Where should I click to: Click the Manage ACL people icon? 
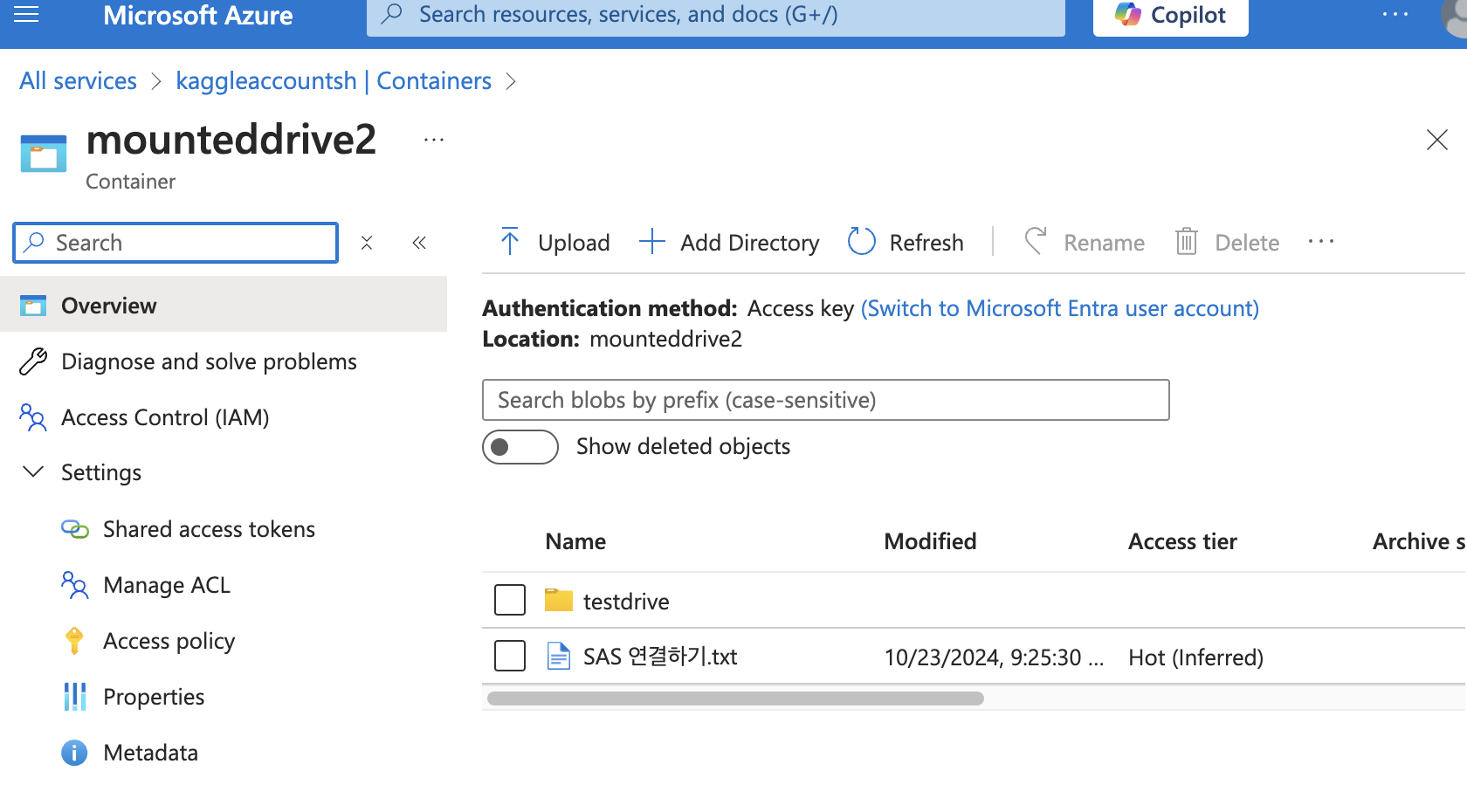(x=75, y=585)
